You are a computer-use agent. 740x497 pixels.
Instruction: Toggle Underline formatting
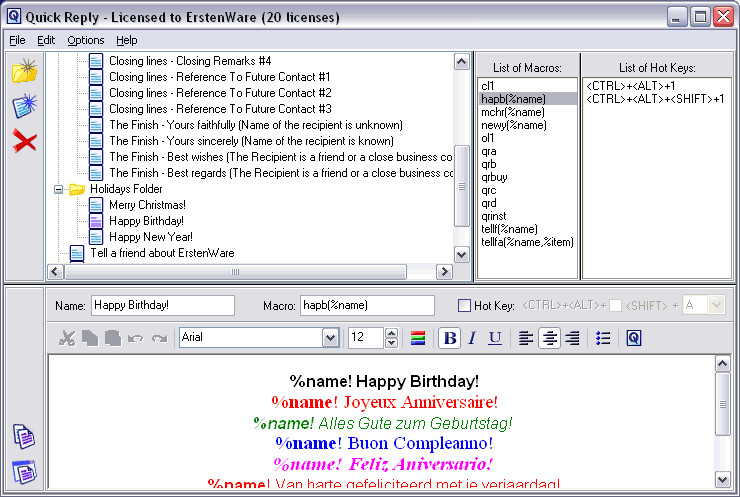point(495,338)
